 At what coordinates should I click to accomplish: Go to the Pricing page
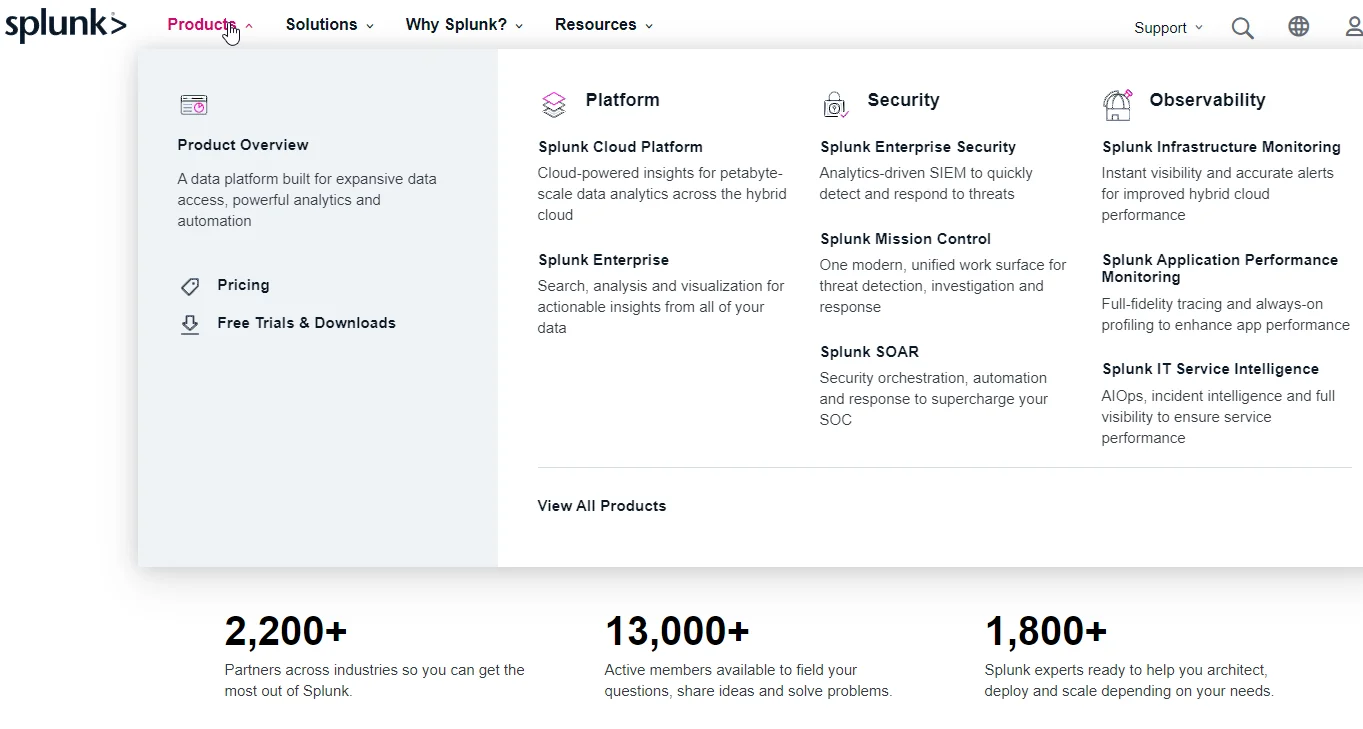[x=243, y=285]
